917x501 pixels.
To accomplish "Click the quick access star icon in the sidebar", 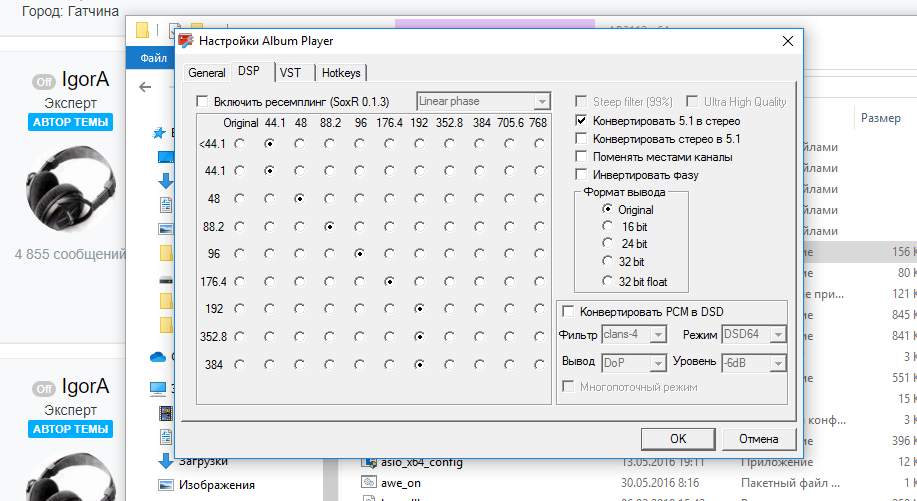I will 158,133.
